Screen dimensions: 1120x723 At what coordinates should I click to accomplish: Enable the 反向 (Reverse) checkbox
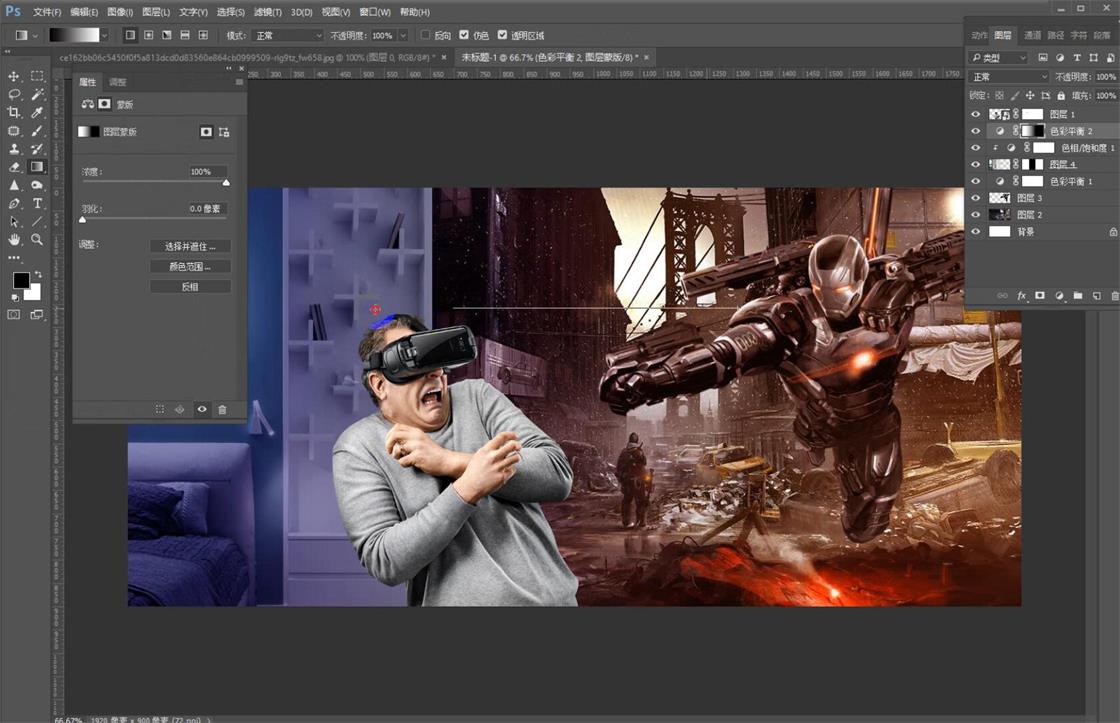click(425, 35)
